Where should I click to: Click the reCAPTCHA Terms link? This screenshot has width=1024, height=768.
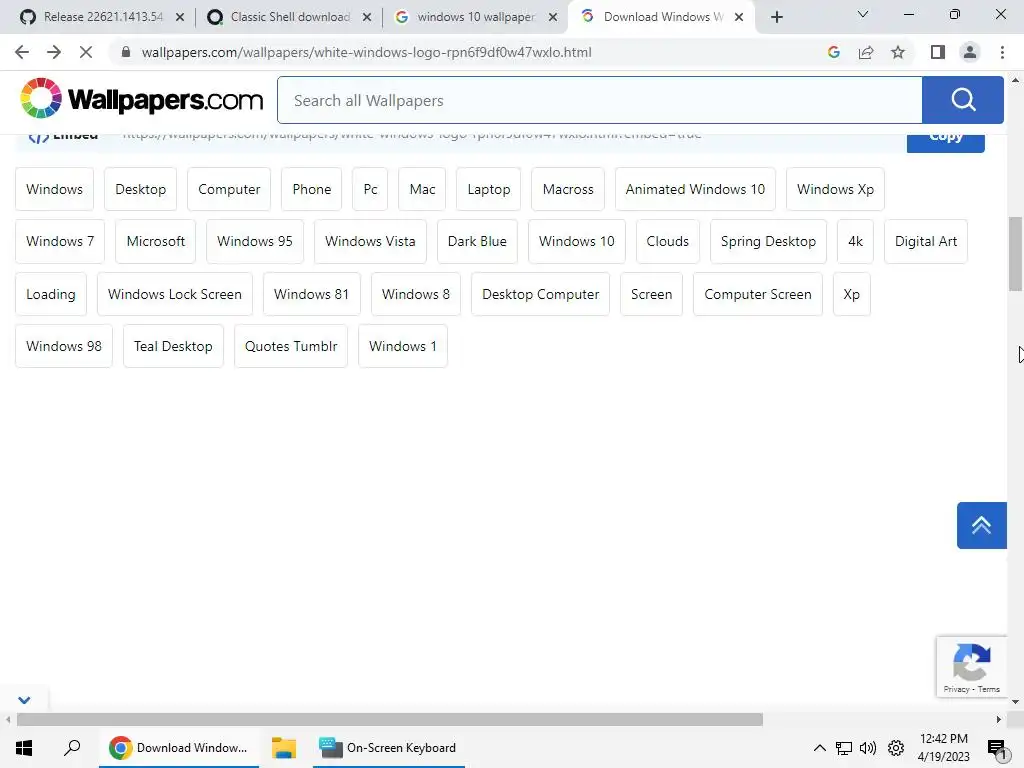[989, 689]
